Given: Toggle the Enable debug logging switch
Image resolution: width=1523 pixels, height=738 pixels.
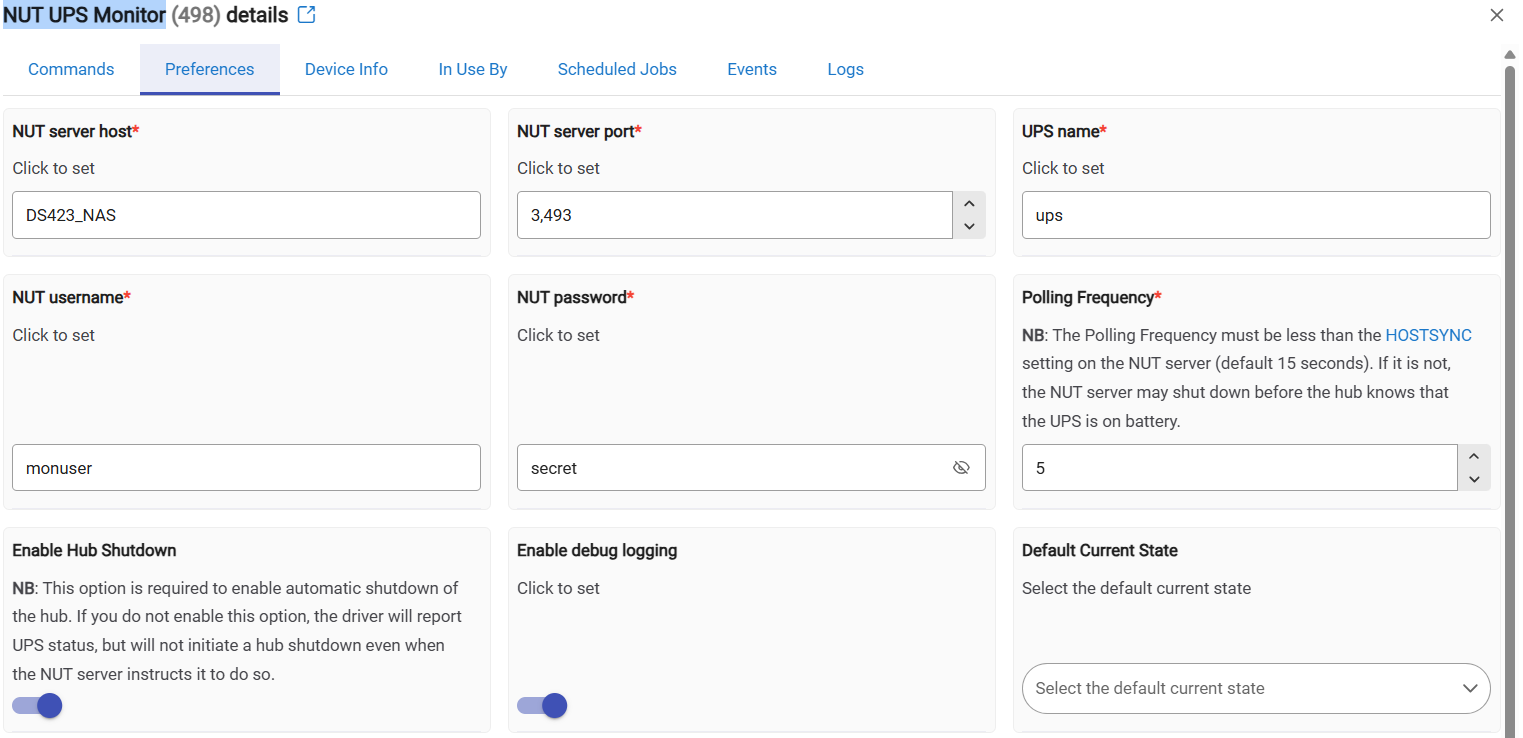Looking at the screenshot, I should (542, 706).
